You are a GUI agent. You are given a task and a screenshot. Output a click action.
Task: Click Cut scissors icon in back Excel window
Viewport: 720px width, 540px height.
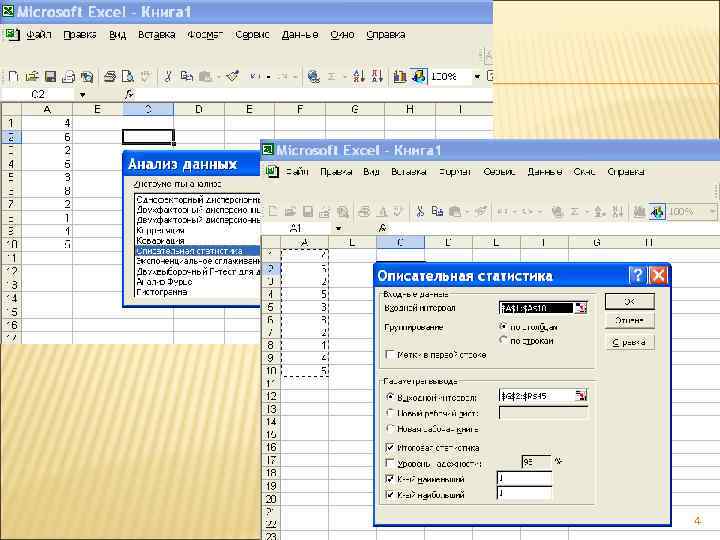168,76
